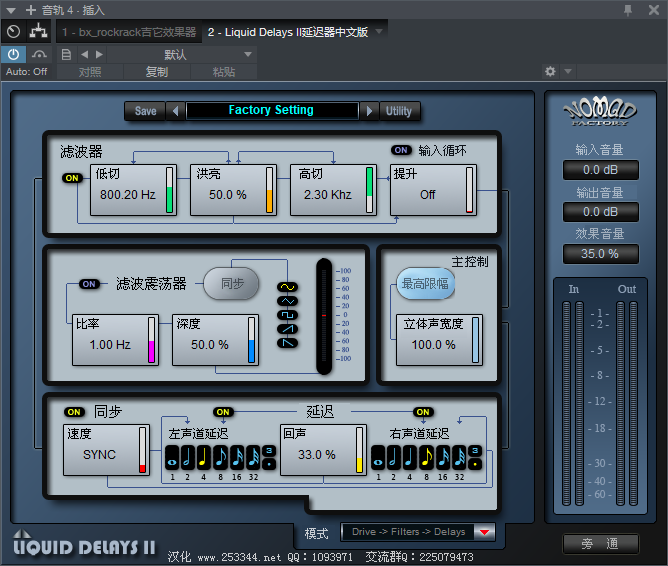668x566 pixels.
Task: Select the triangle LFO waveform icon
Action: click(x=288, y=301)
